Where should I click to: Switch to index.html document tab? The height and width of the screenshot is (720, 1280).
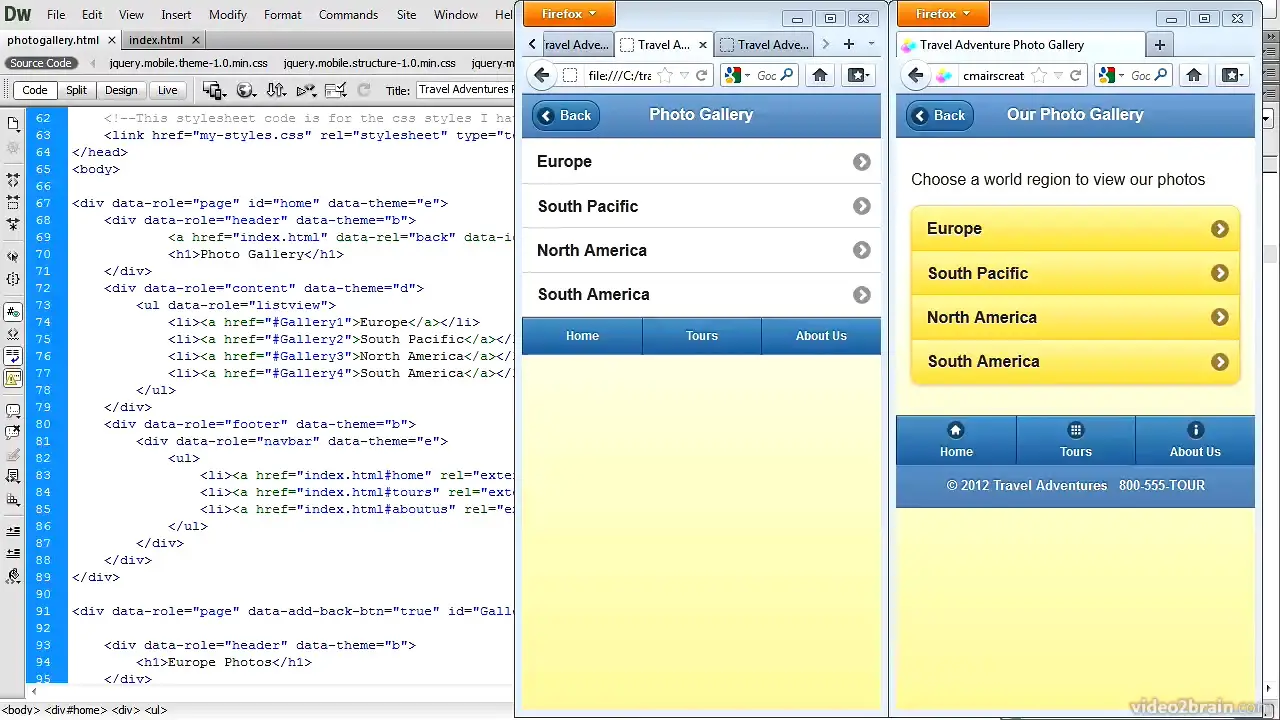156,40
